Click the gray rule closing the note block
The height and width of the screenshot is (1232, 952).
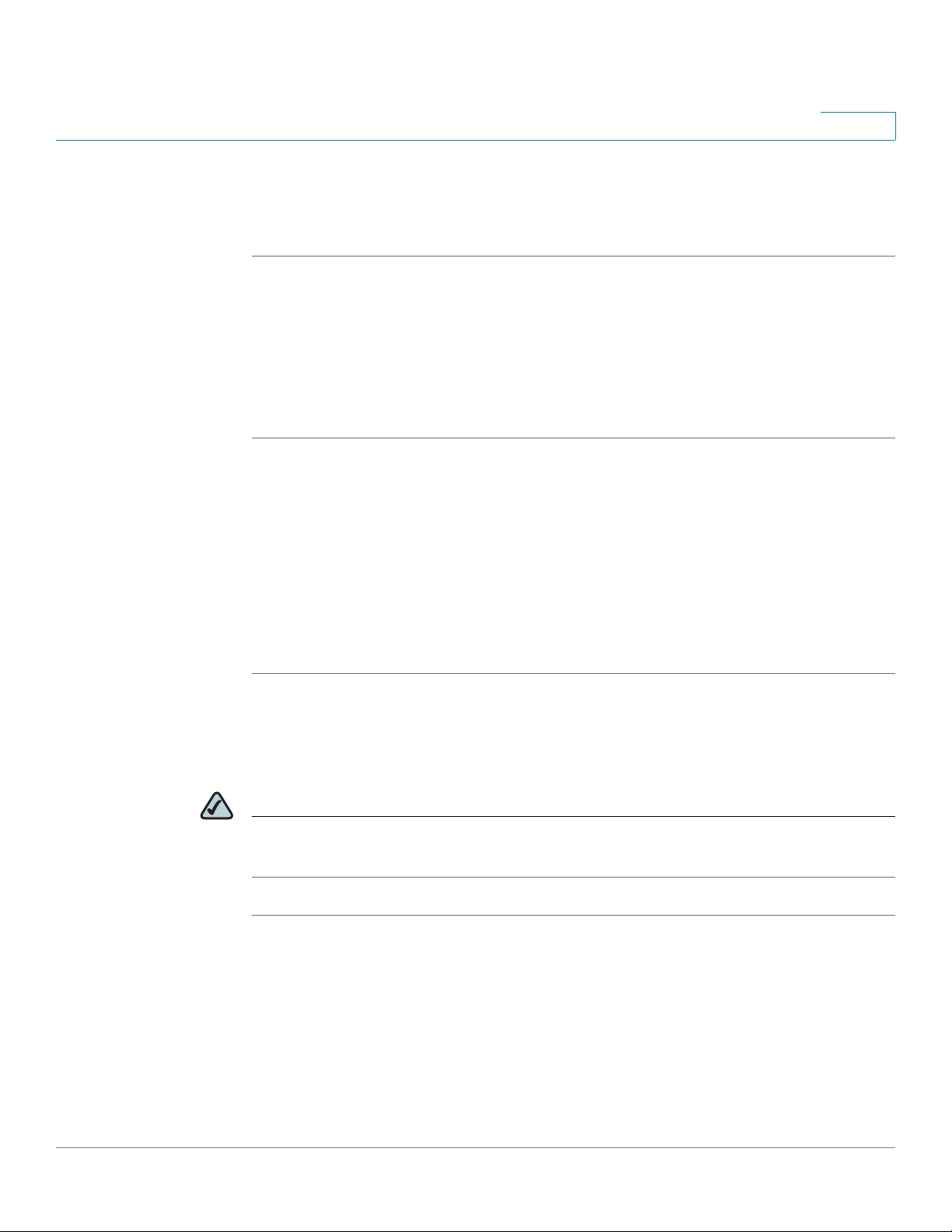pyautogui.click(x=574, y=877)
